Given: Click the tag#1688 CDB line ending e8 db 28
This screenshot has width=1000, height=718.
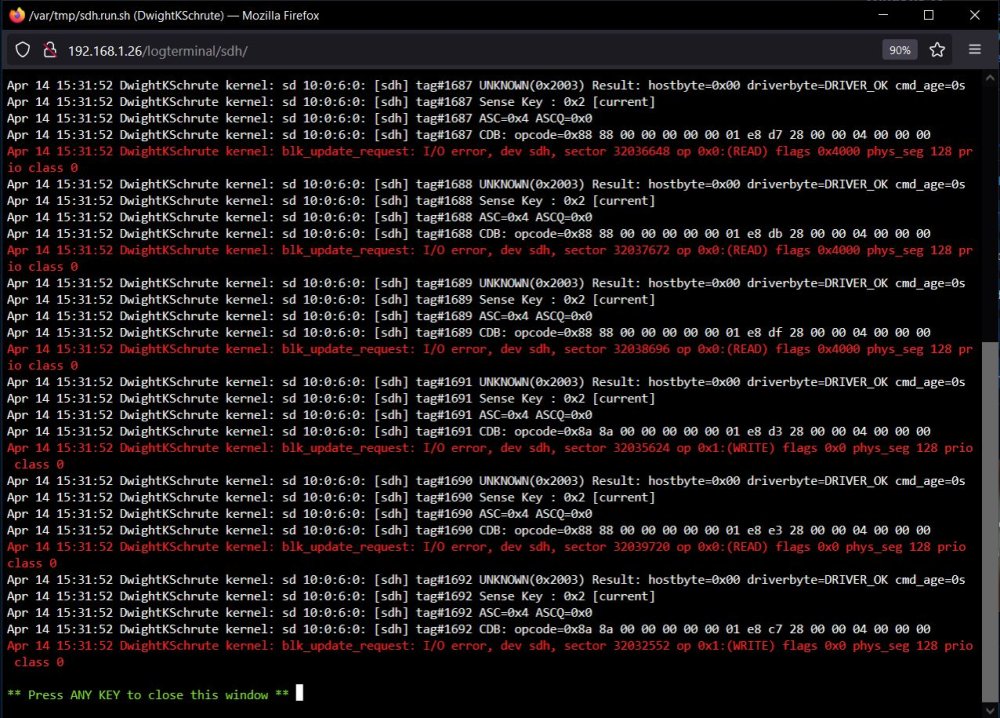Looking at the screenshot, I should coord(469,234).
